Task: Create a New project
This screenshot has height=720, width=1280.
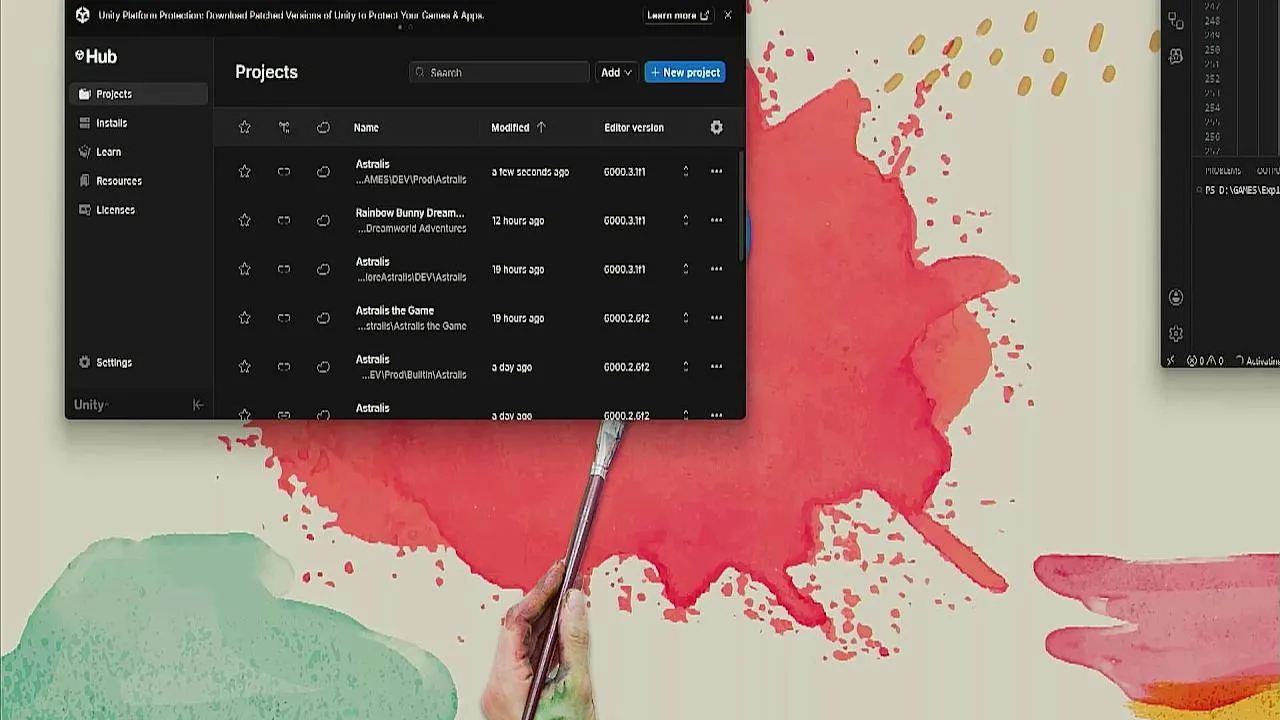Action: pos(685,72)
